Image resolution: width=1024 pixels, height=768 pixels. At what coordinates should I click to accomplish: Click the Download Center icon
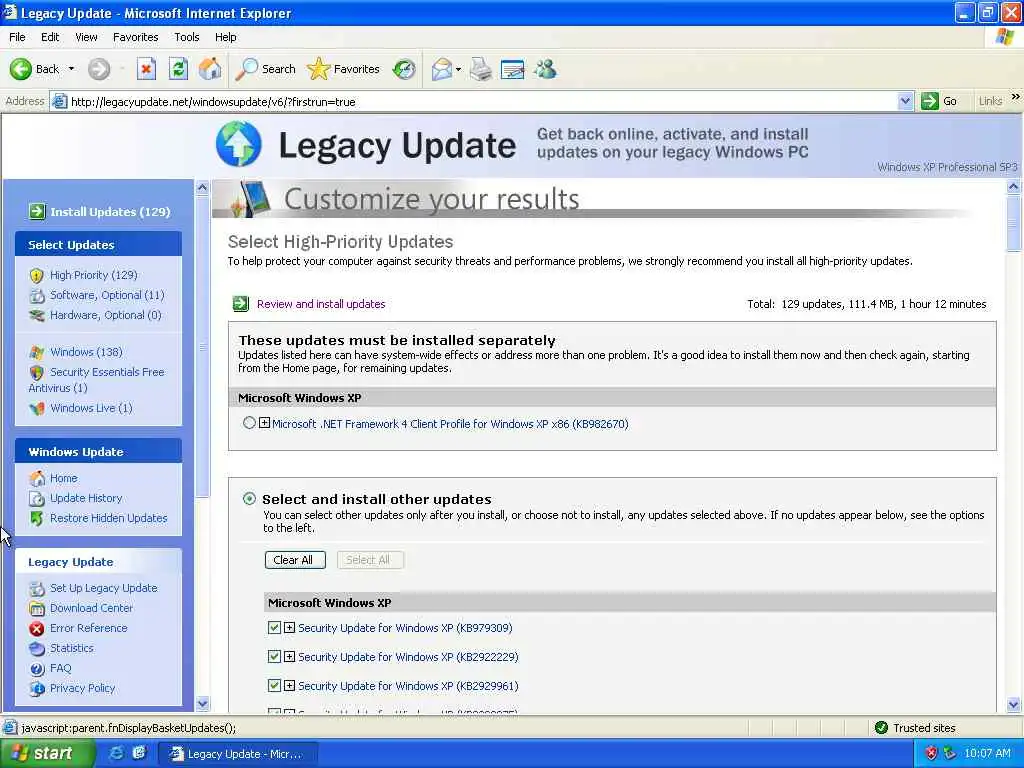tap(37, 608)
